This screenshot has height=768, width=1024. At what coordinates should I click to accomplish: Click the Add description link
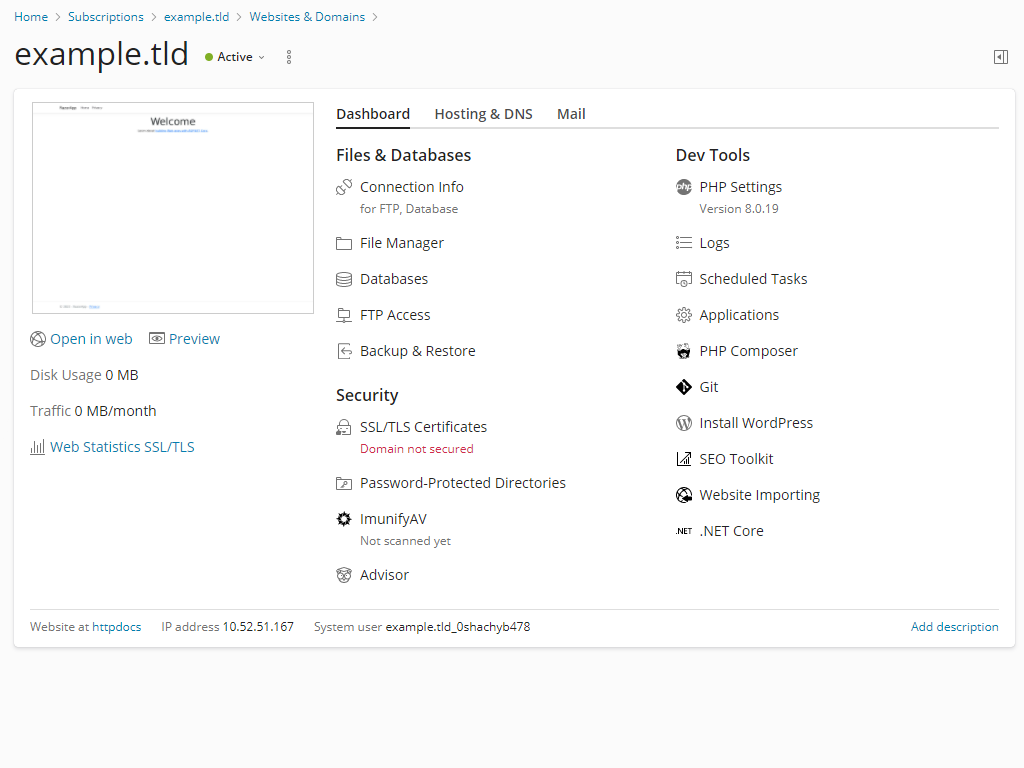954,627
